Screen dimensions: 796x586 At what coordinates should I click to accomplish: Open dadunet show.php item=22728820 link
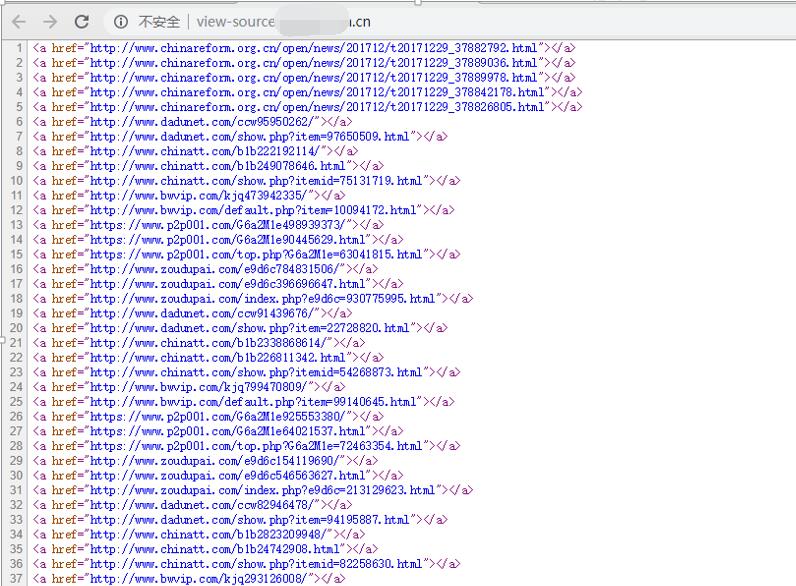(250, 328)
